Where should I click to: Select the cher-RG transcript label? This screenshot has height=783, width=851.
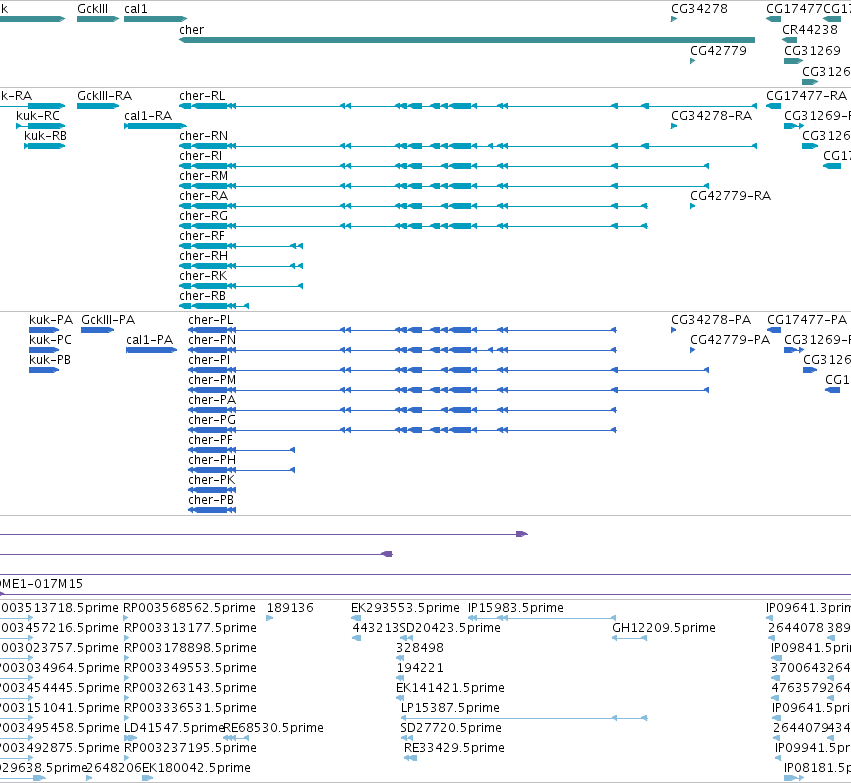pyautogui.click(x=204, y=216)
